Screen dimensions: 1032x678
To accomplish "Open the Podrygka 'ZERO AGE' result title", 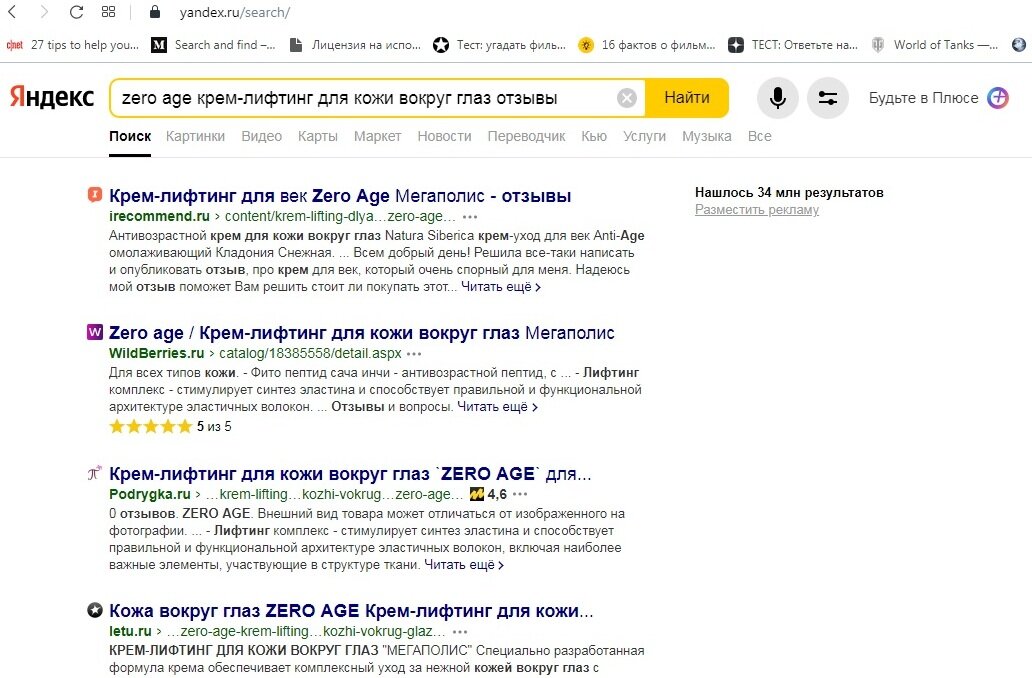I will 350,474.
